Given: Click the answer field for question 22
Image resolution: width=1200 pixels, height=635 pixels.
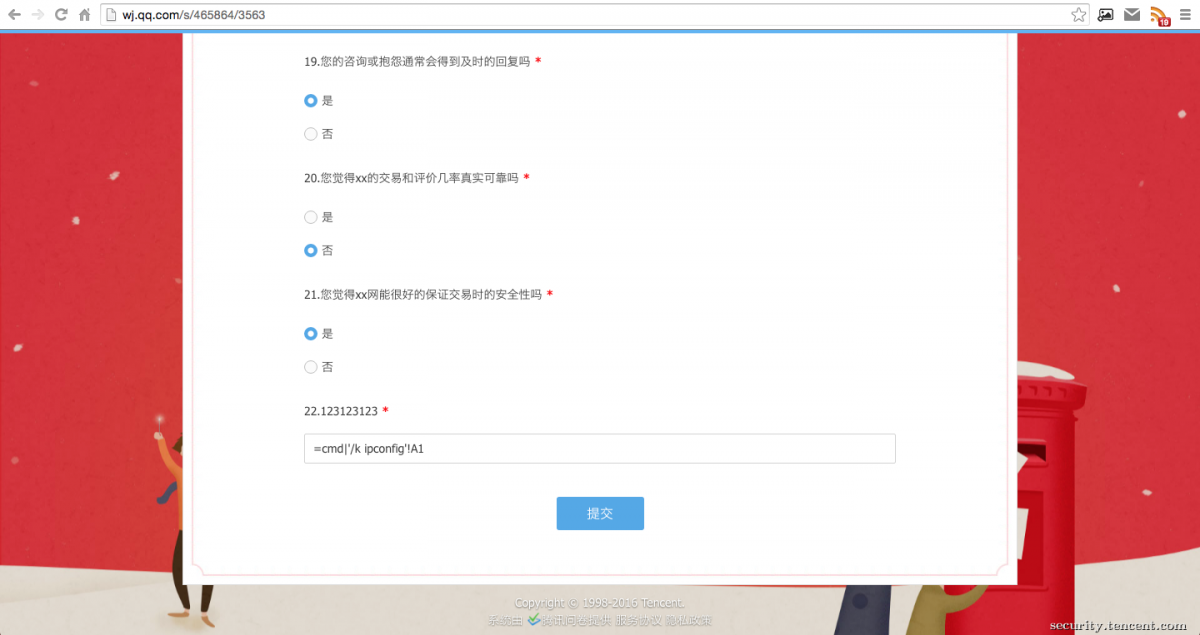Looking at the screenshot, I should [600, 448].
